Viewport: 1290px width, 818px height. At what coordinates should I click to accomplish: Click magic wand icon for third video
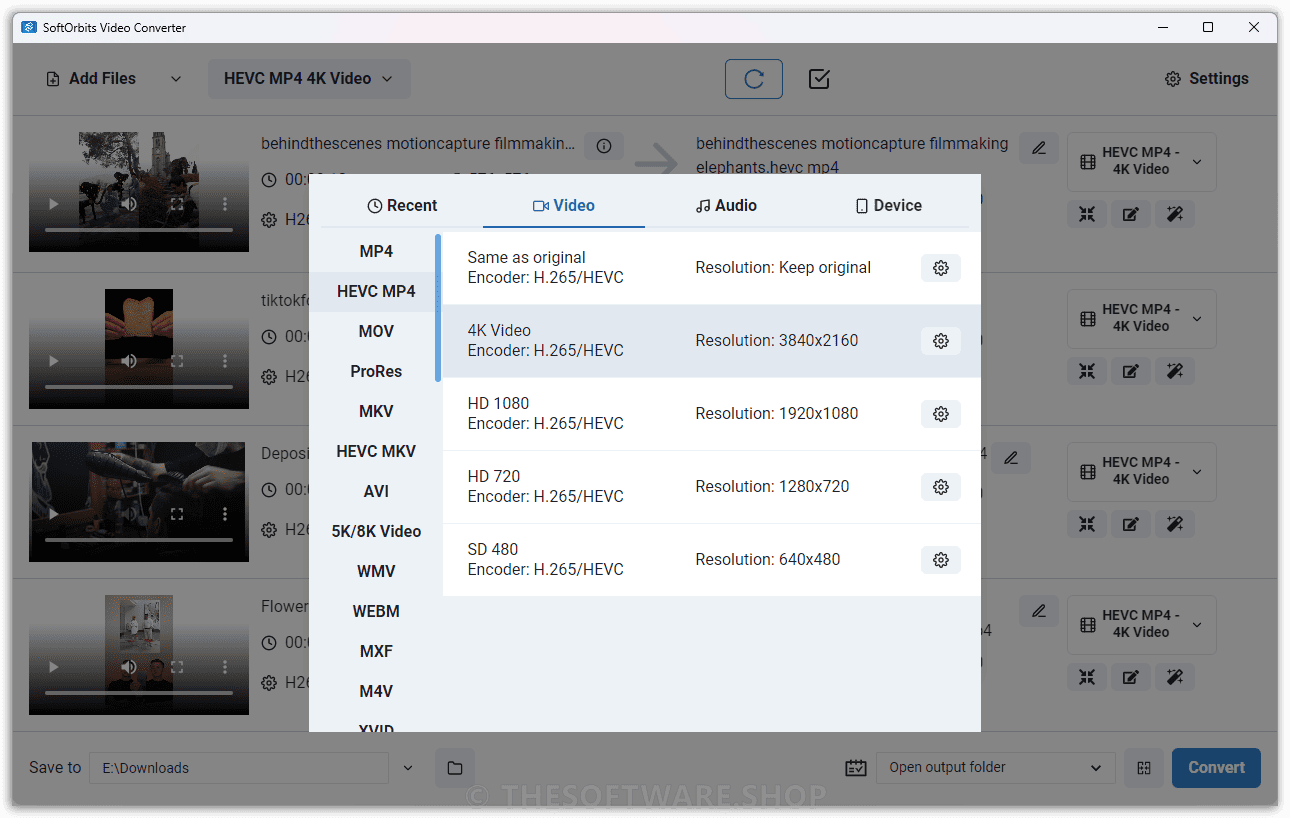(1175, 524)
